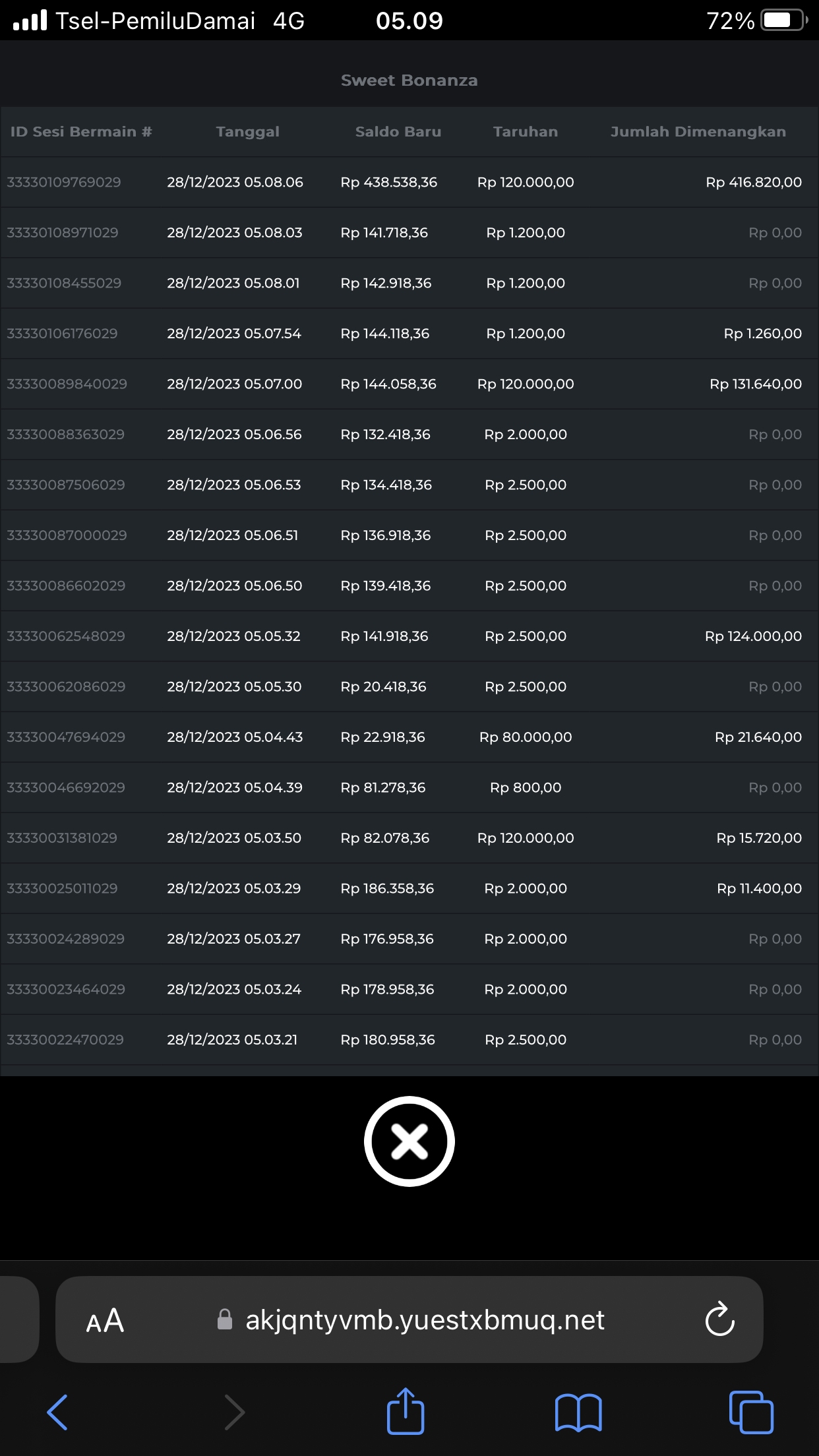Tap the Safari forward arrow
The height and width of the screenshot is (1456, 819).
click(x=234, y=1412)
